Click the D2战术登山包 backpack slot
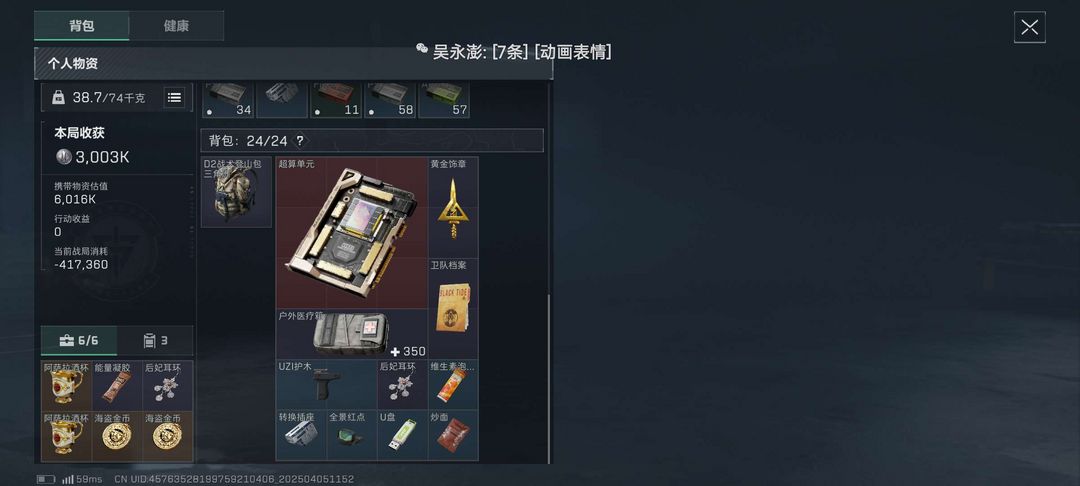The height and width of the screenshot is (486, 1080). (236, 192)
